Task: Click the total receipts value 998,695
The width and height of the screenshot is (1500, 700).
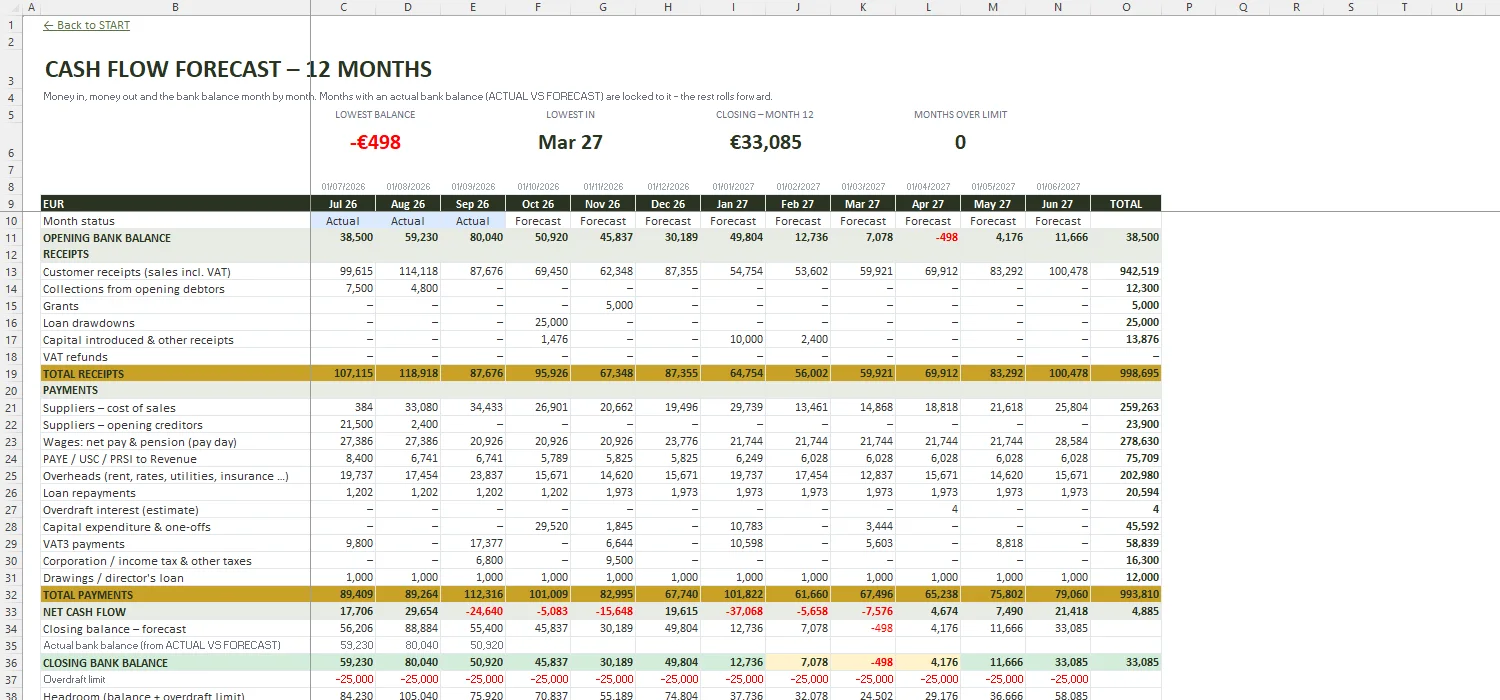Action: tap(1139, 374)
